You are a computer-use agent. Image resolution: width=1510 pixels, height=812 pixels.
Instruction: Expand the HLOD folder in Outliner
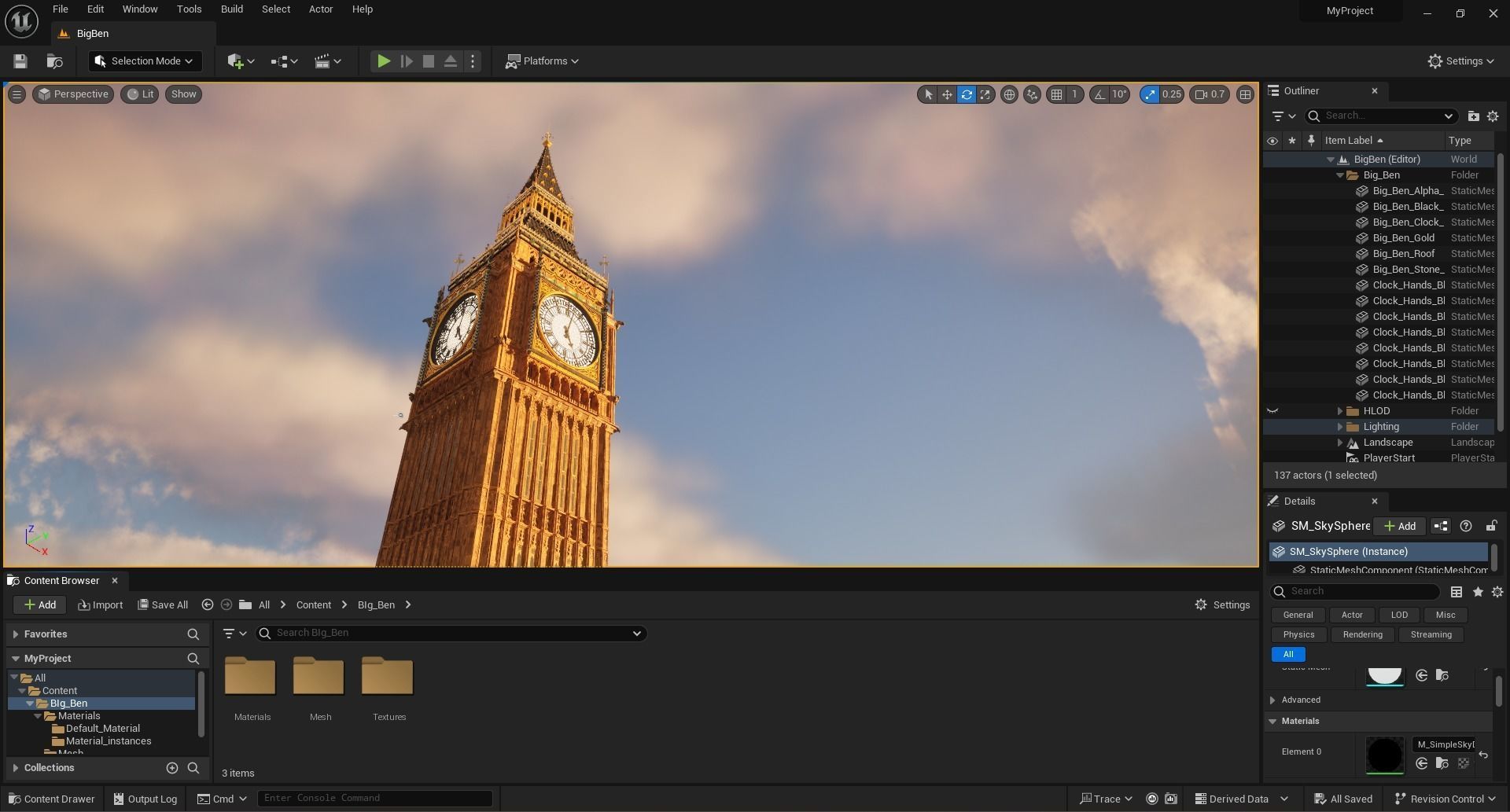[x=1341, y=411]
